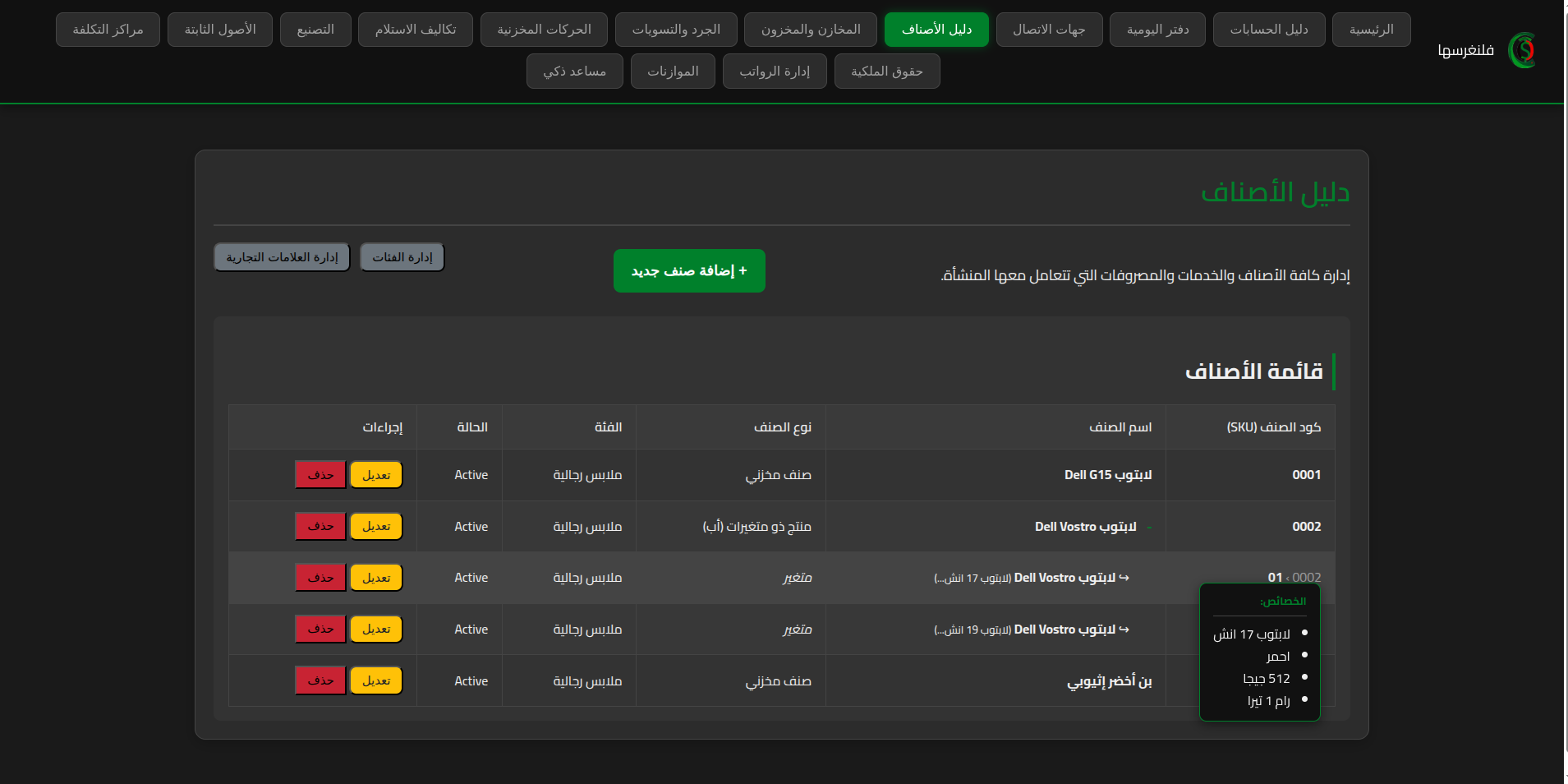Add a new item with the green button
1568x784 pixels.
[x=689, y=270]
